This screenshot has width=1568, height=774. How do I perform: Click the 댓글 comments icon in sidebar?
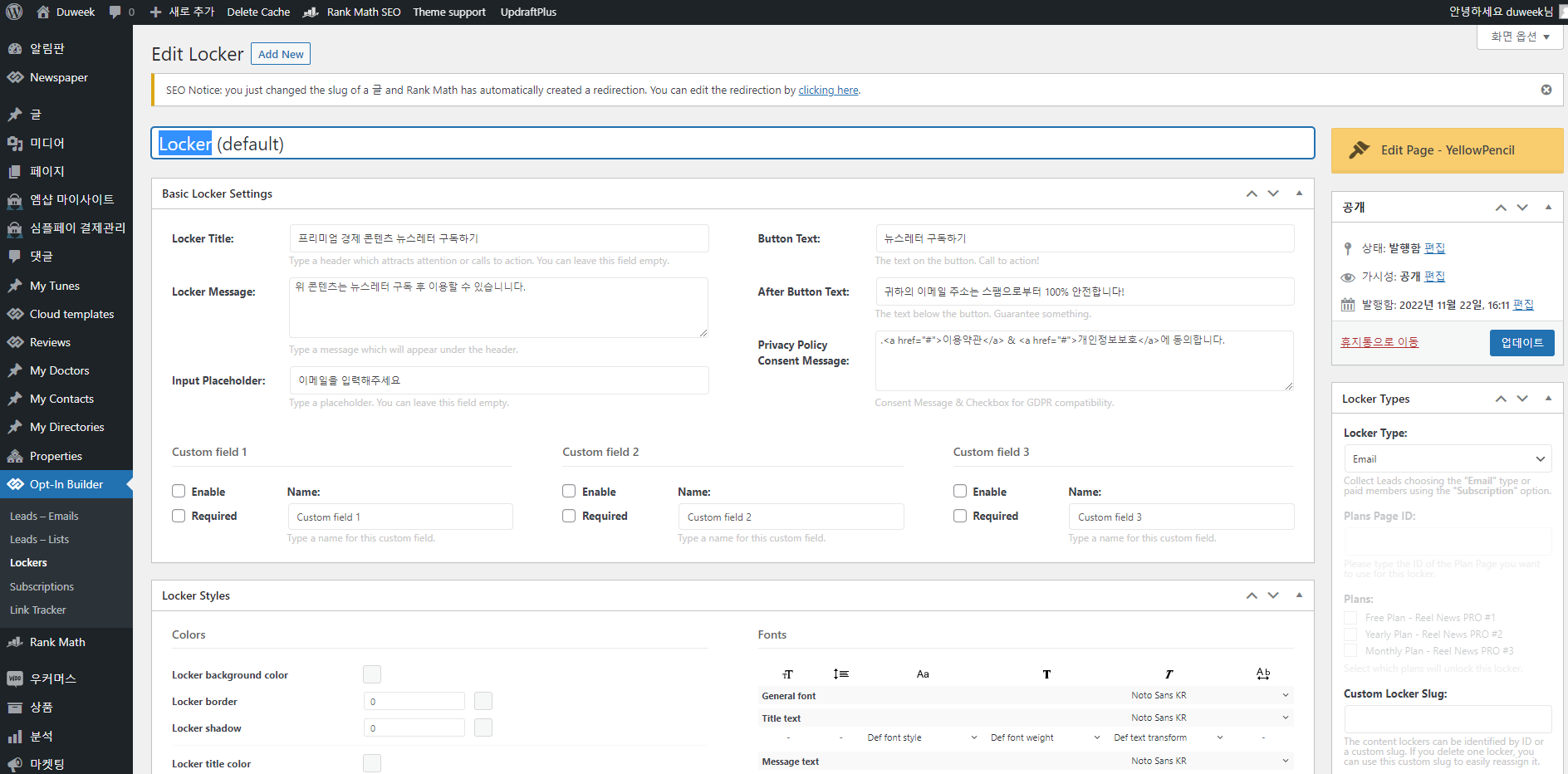[x=15, y=257]
